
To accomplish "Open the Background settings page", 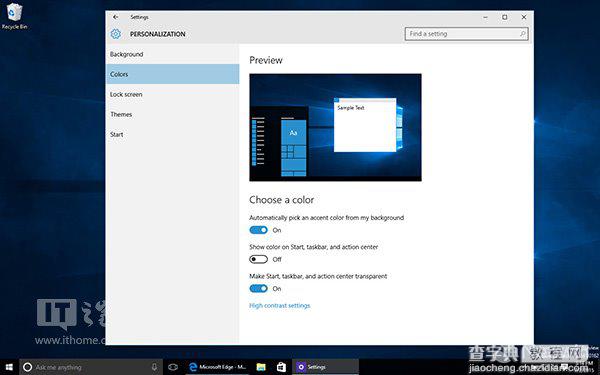I will 173,54.
